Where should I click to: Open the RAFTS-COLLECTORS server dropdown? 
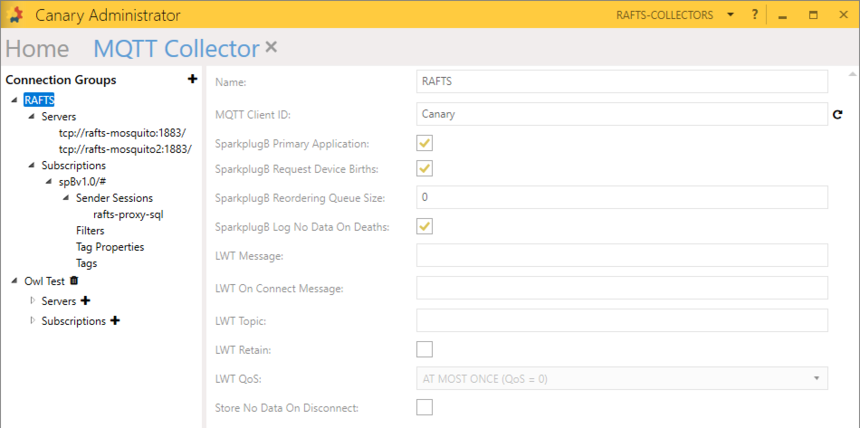pyautogui.click(x=731, y=15)
